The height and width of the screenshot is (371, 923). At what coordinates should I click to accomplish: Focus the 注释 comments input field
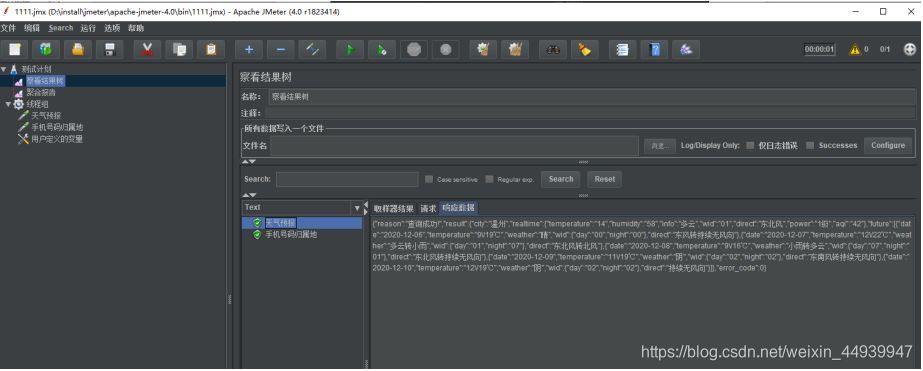click(x=590, y=113)
